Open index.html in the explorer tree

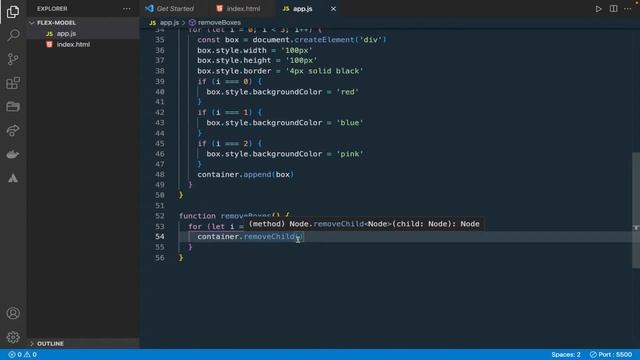click(73, 44)
